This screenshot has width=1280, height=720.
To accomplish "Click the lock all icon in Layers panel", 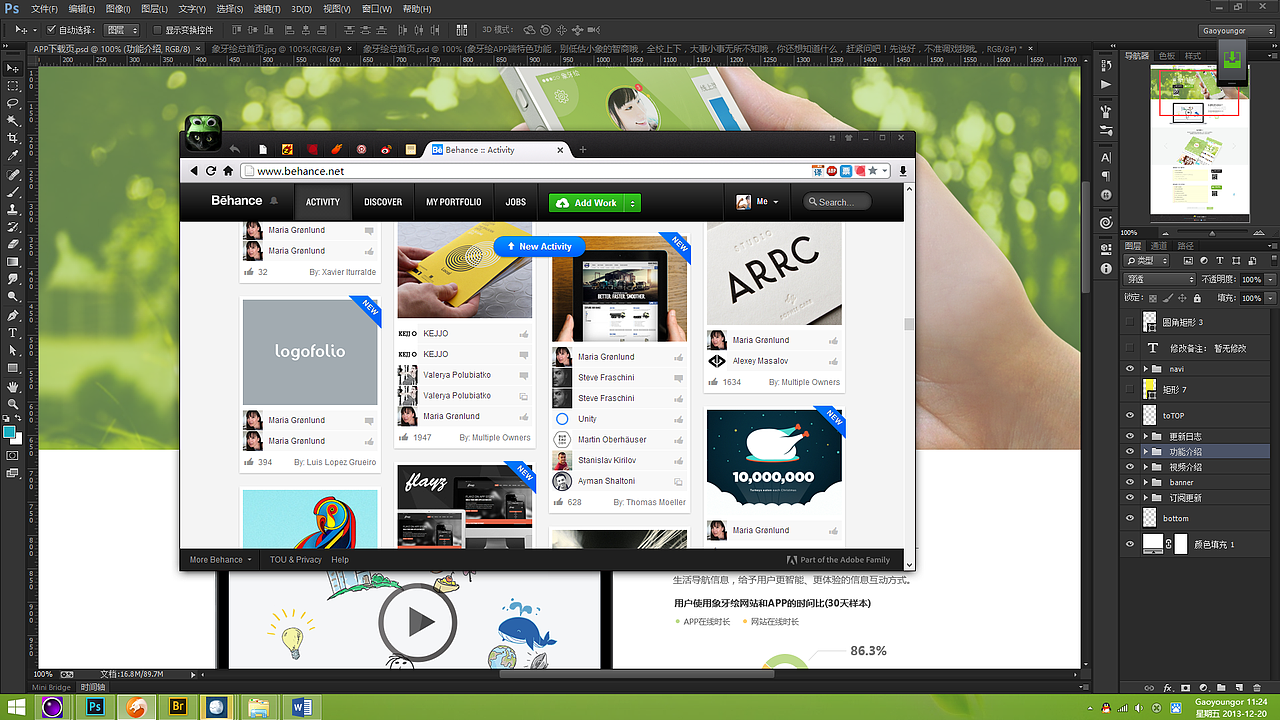I will [1198, 298].
